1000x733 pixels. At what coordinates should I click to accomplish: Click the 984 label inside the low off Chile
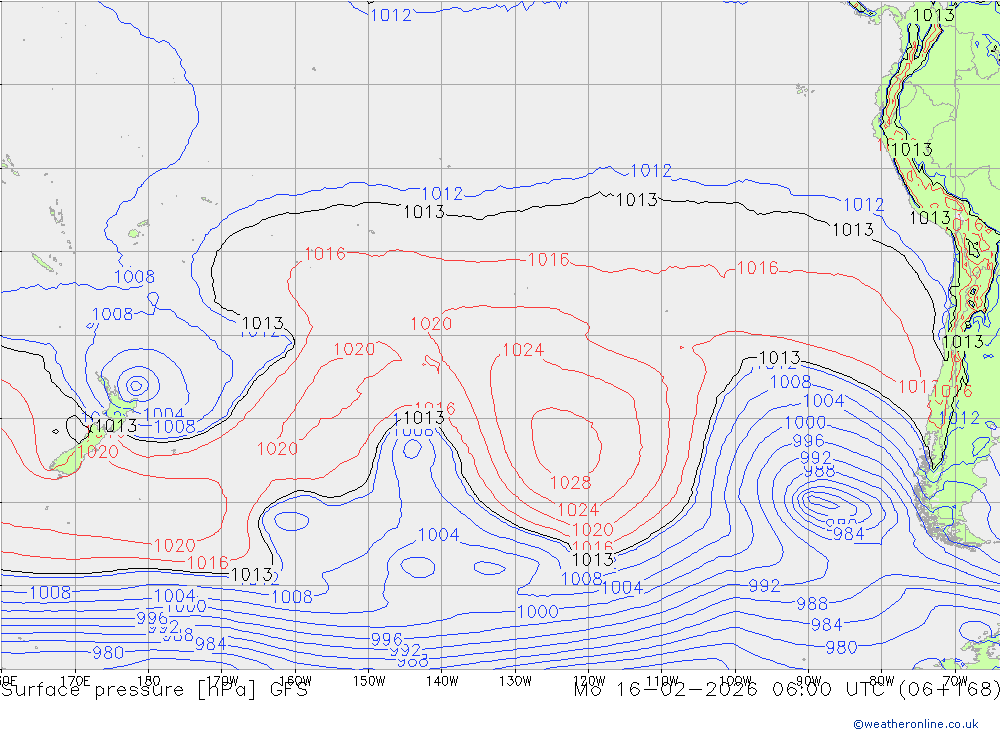848,534
